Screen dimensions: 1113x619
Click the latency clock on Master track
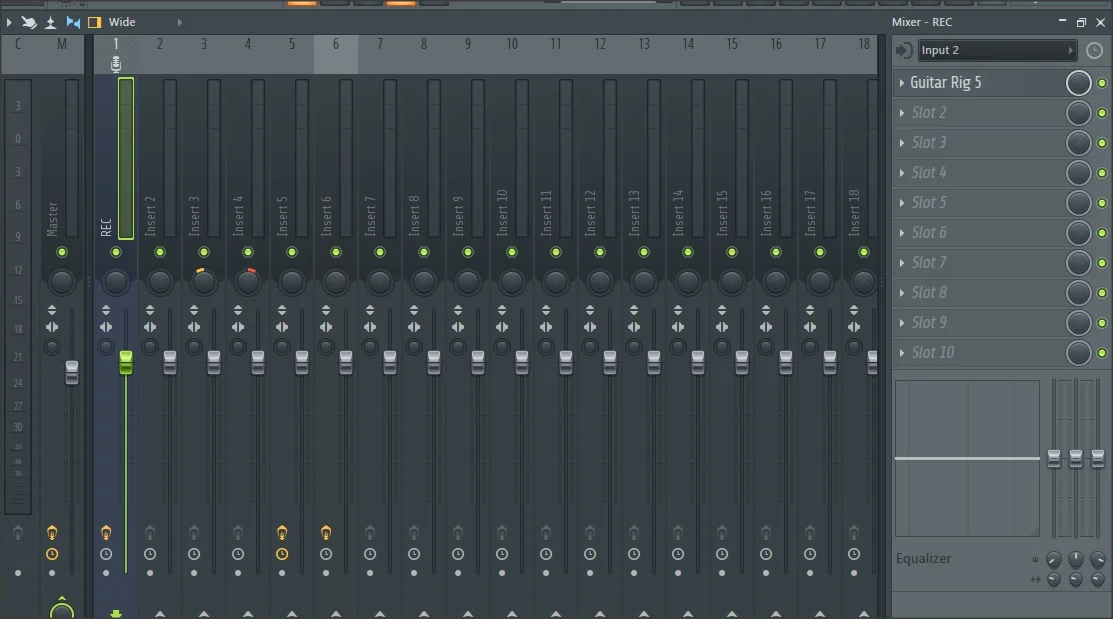pyautogui.click(x=52, y=554)
